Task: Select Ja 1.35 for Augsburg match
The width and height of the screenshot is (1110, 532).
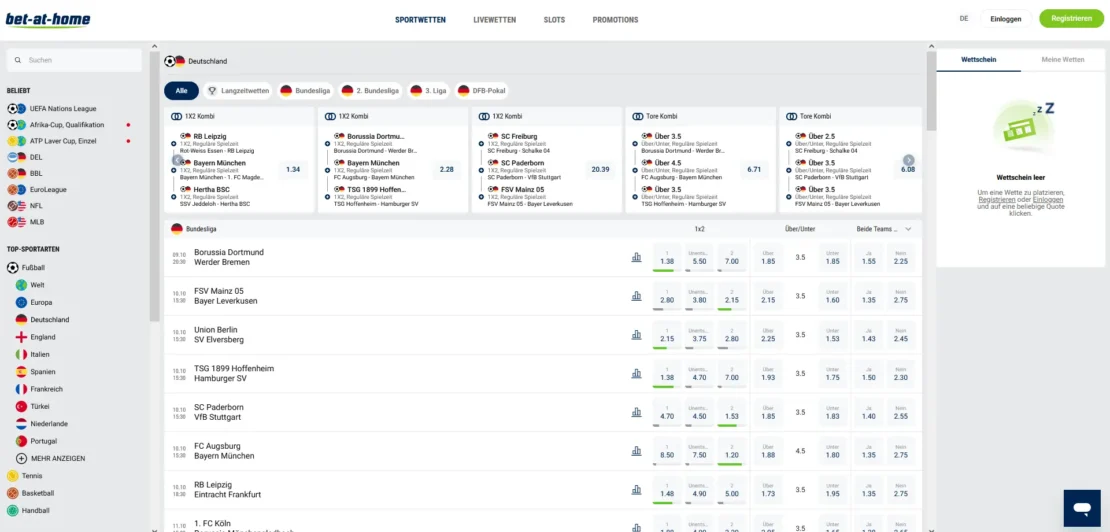Action: 869,451
